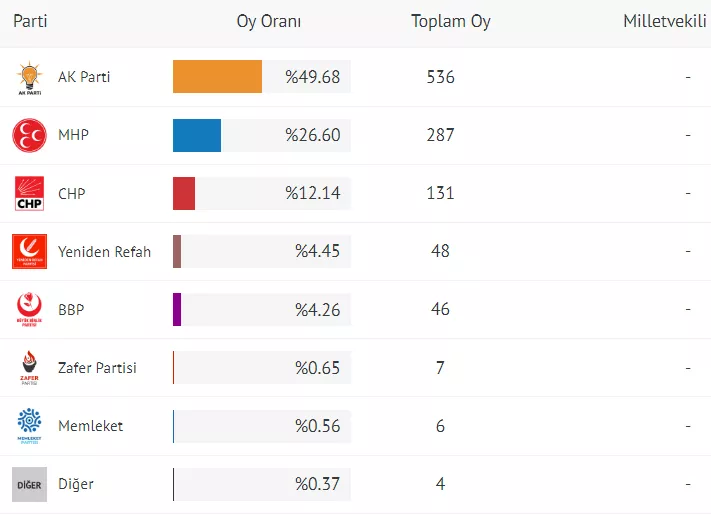Click the Yeniden Refah party name
711x515 pixels.
(104, 251)
